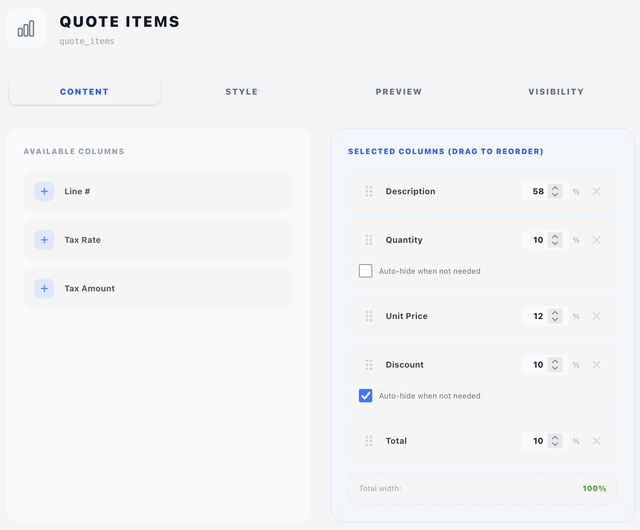Image resolution: width=640 pixels, height=530 pixels.
Task: Switch to the Visibility tab
Action: point(556,92)
